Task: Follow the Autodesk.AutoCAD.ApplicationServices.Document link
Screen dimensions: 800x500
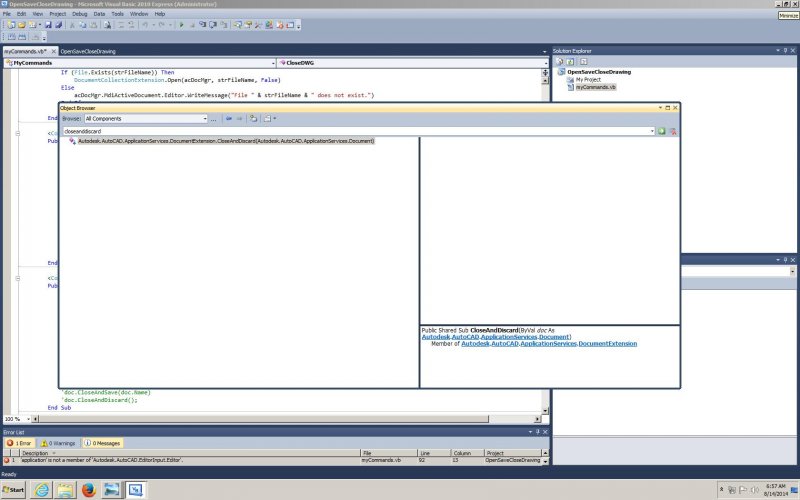Action: point(496,337)
